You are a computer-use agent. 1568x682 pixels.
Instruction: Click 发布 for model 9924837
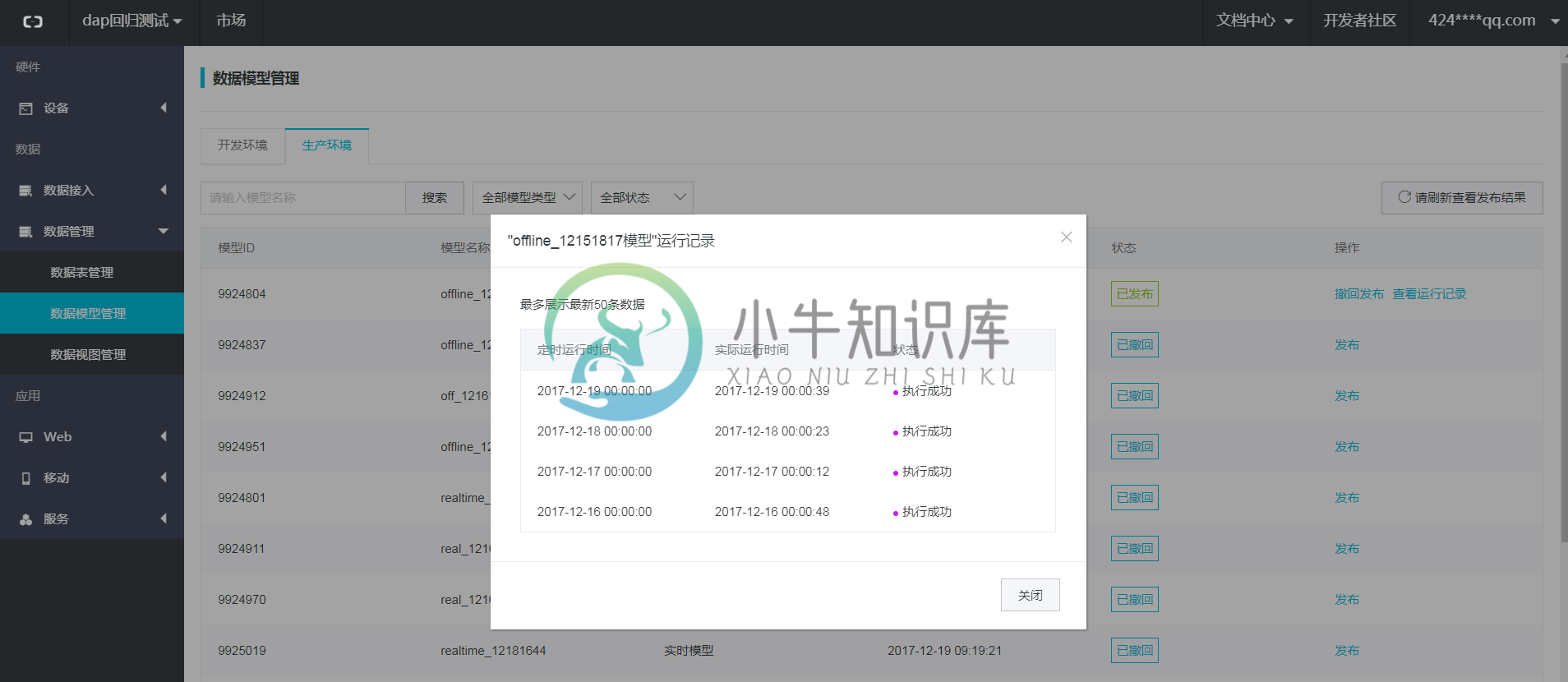point(1347,345)
